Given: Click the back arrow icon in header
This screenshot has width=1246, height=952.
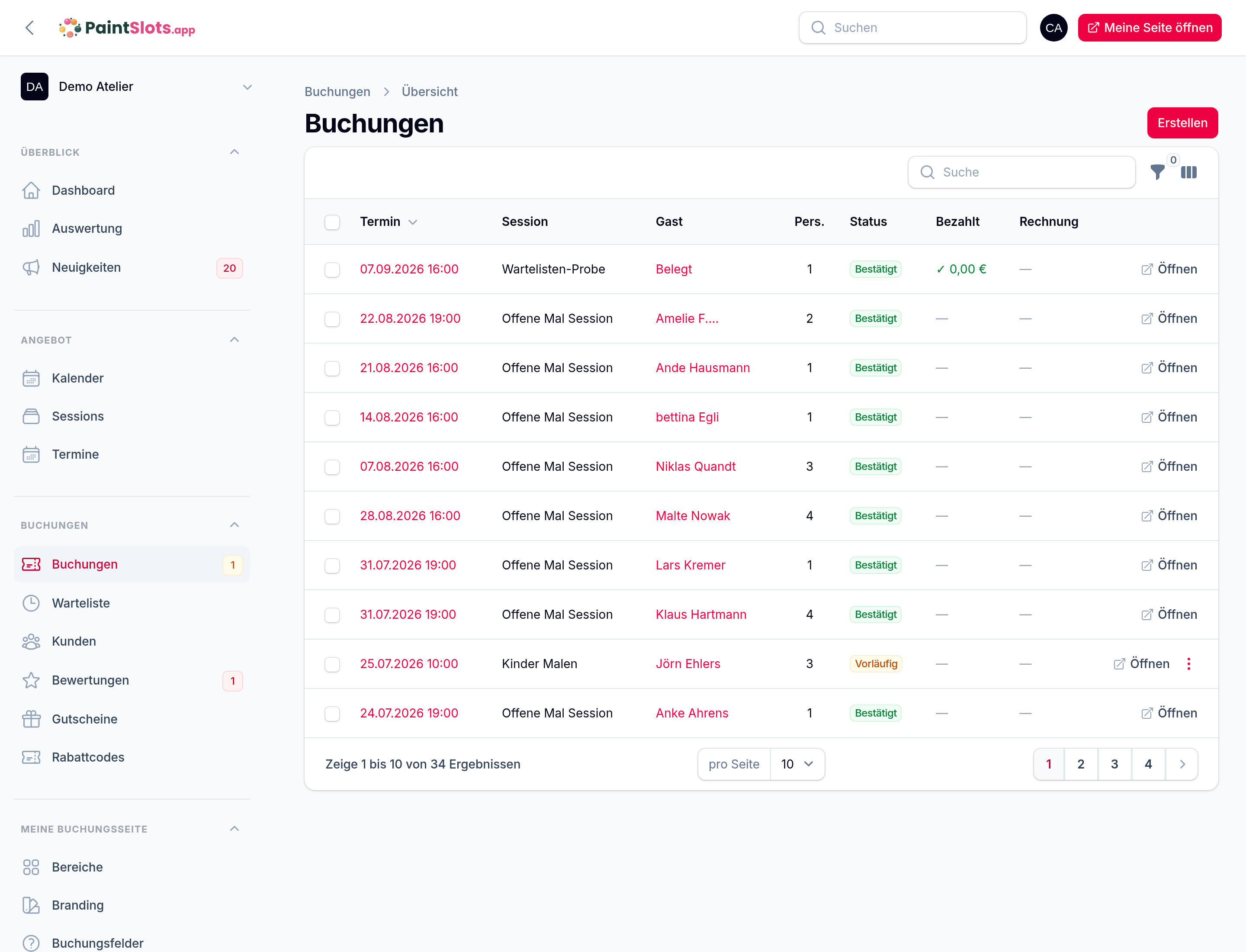Looking at the screenshot, I should point(30,28).
